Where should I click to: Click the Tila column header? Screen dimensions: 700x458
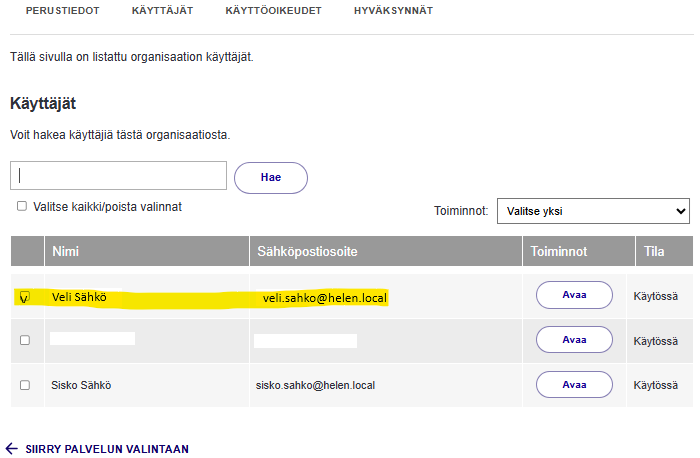654,252
